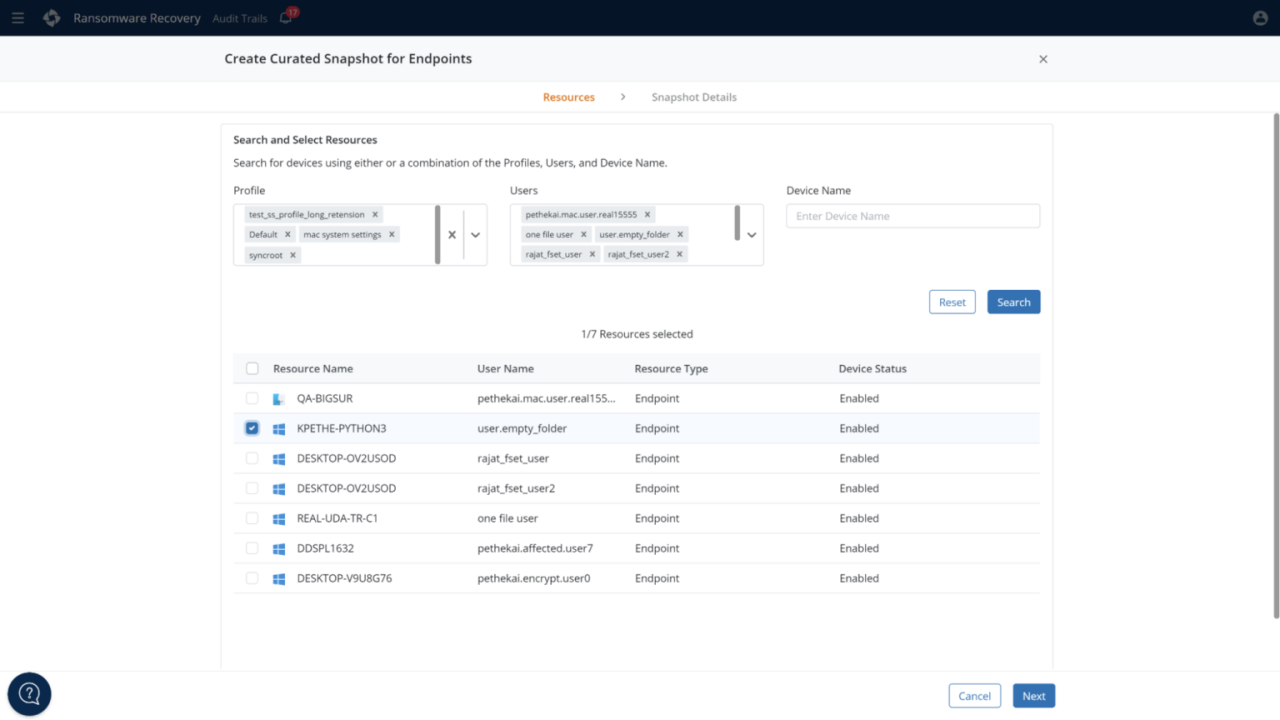Open the Audit Trails menu item
The width and height of the screenshot is (1280, 720).
[x=238, y=18]
